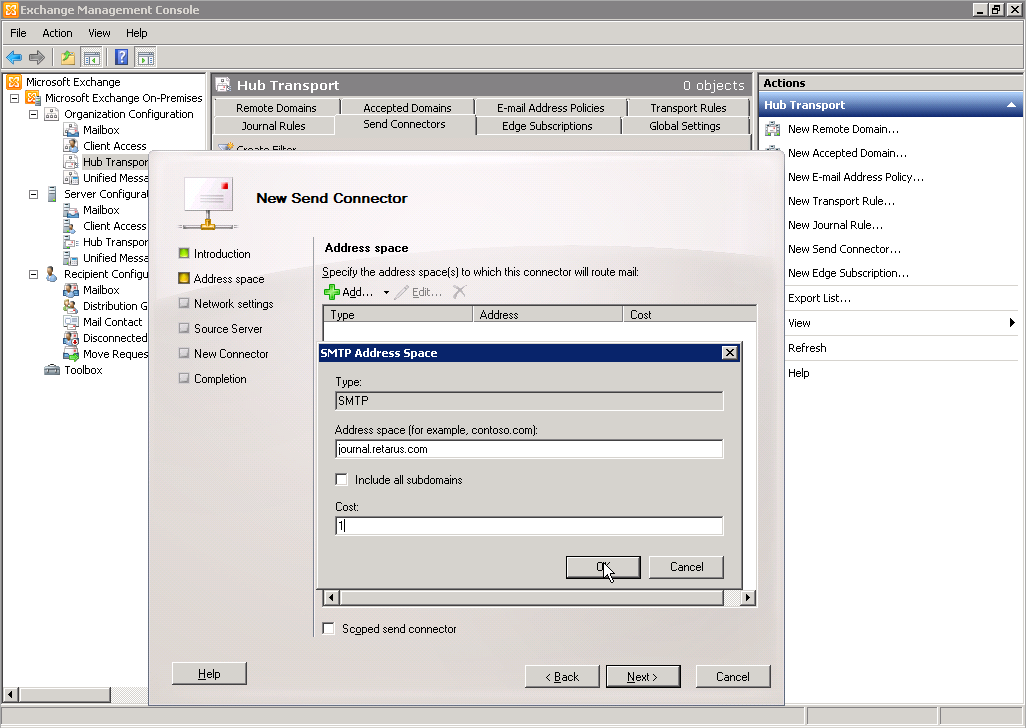Click the New Remote Domain icon

[x=773, y=129]
